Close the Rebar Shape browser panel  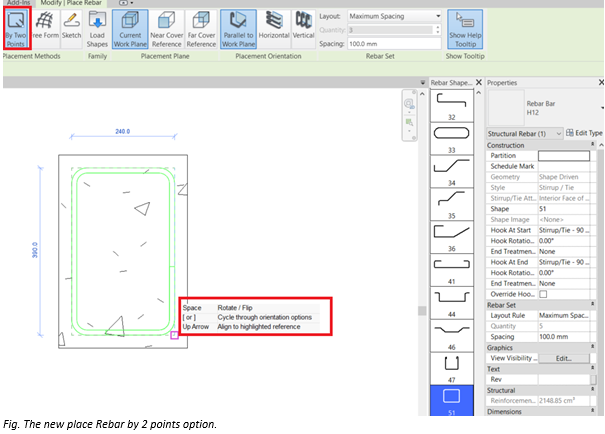[479, 82]
